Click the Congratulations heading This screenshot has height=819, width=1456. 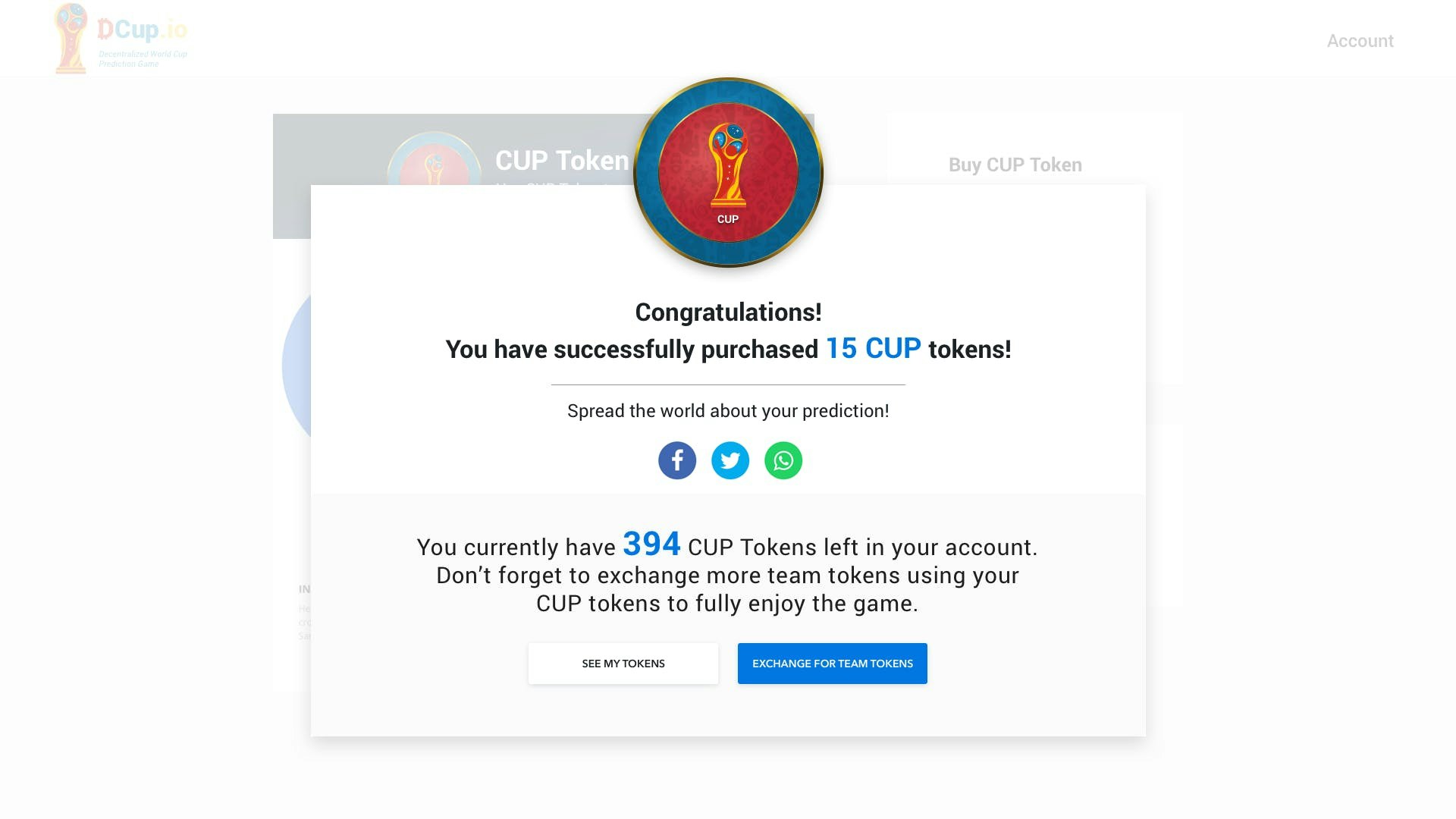click(727, 311)
